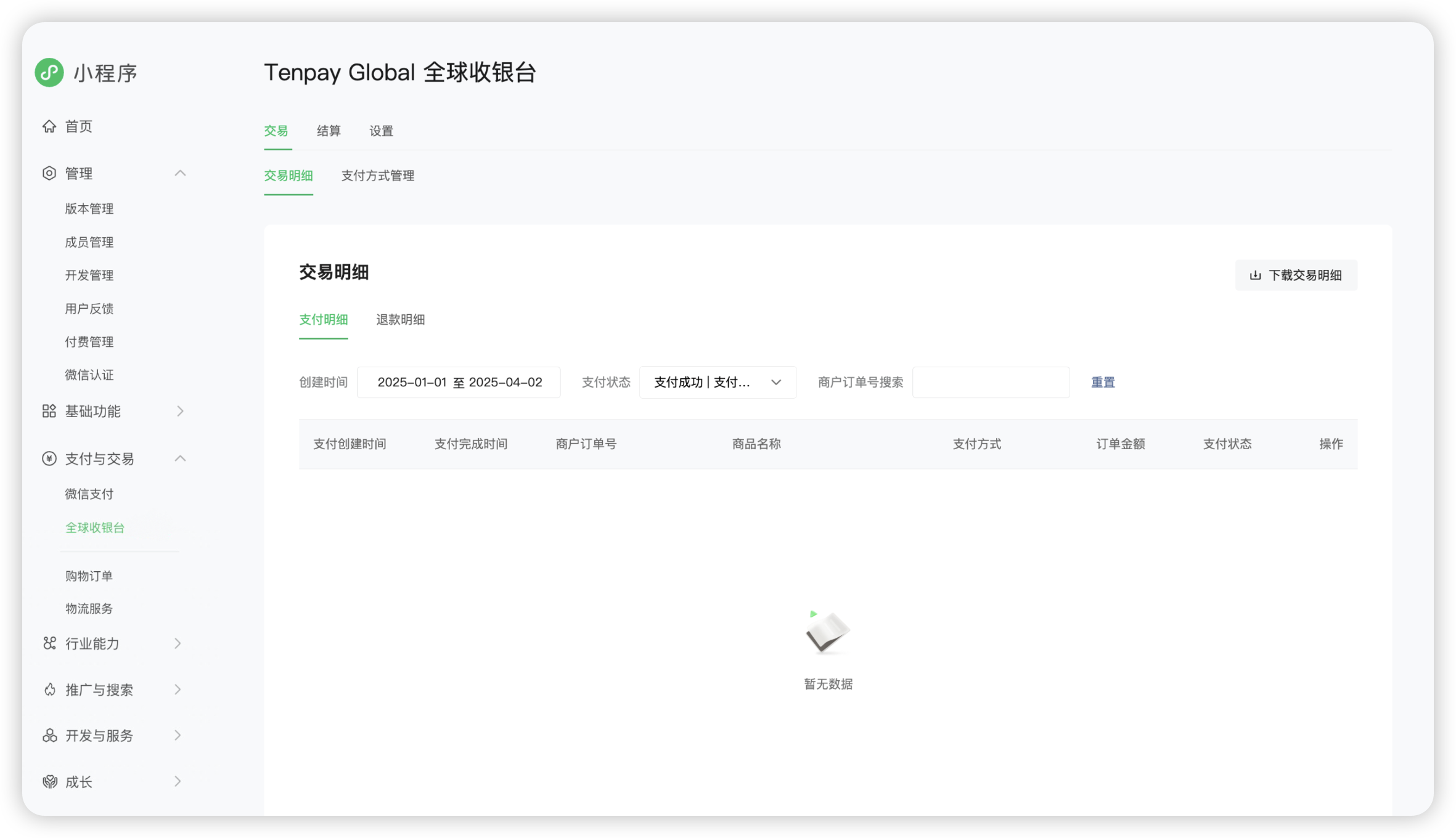
Task: Switch to the 设置 tab
Action: coord(381,131)
